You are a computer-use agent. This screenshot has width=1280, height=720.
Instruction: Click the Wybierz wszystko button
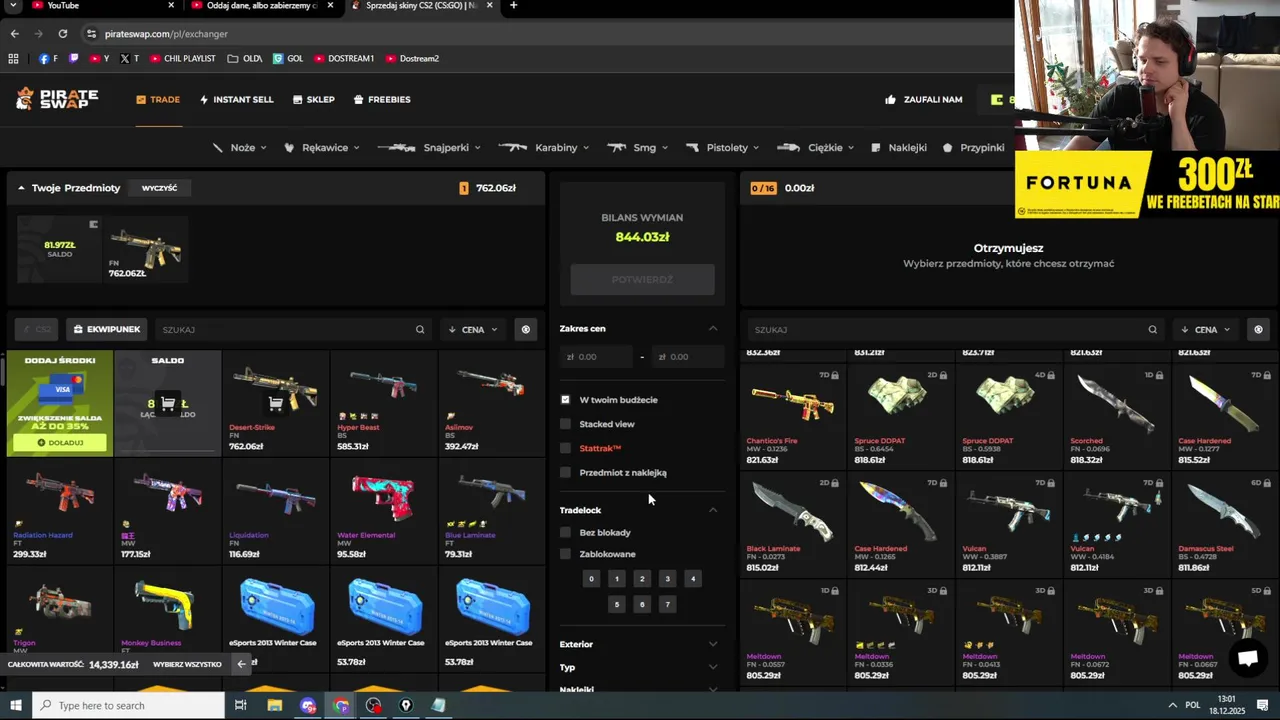click(187, 664)
